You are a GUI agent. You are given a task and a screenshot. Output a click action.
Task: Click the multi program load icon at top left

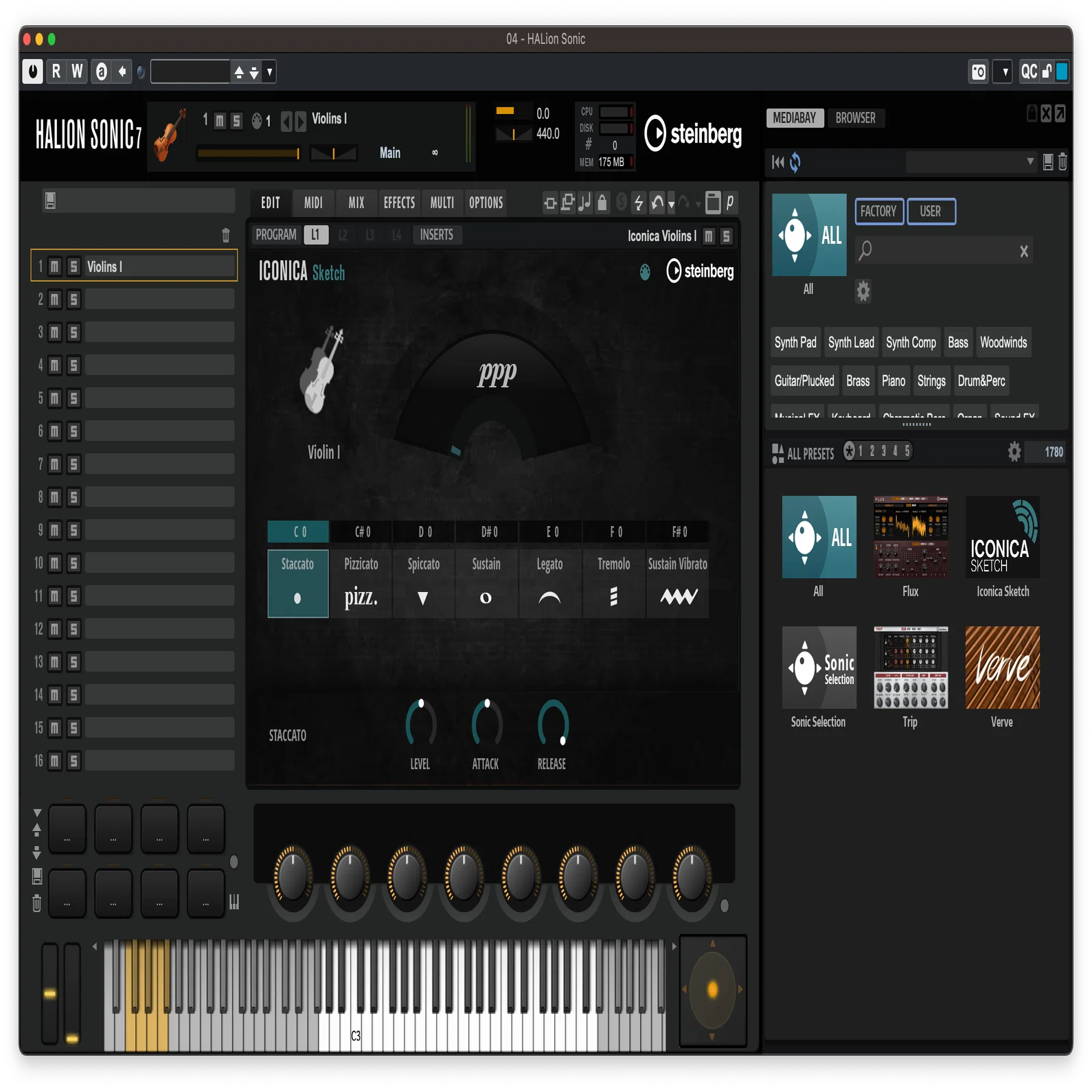pyautogui.click(x=51, y=201)
